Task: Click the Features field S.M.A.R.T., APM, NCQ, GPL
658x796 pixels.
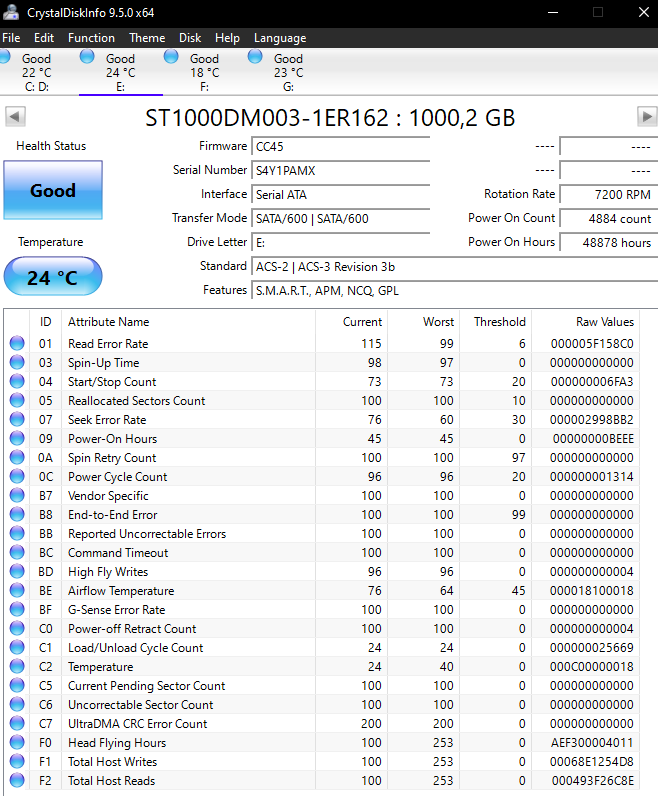Action: (455, 291)
